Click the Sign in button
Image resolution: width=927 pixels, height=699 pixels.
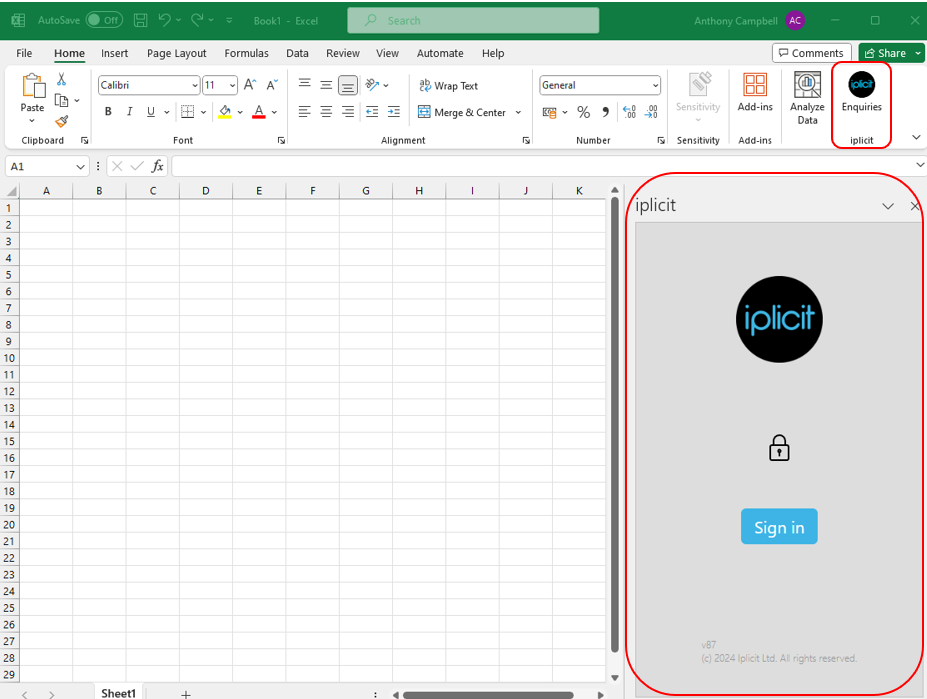point(779,526)
